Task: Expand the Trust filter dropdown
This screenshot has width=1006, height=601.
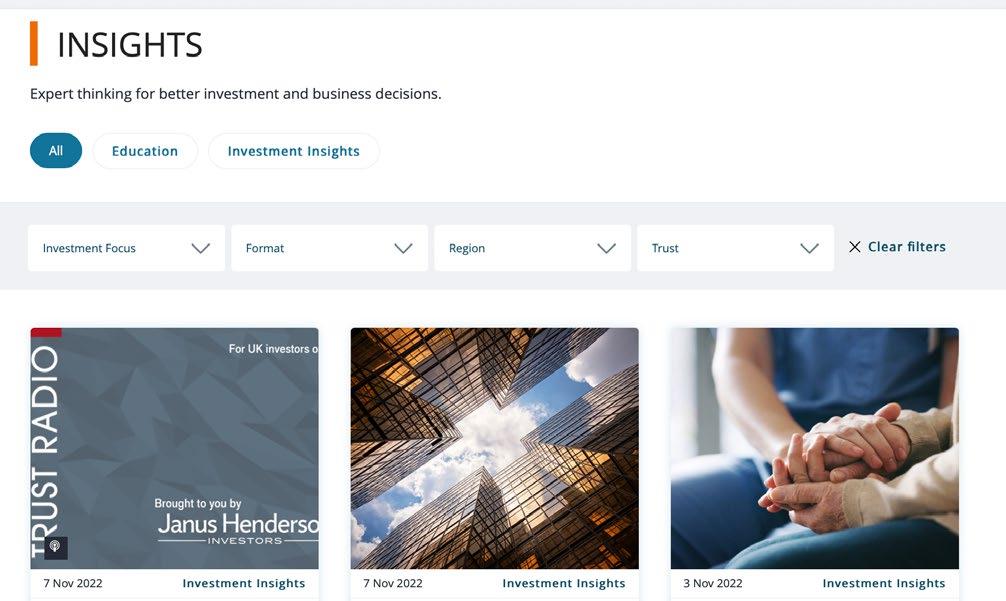Action: click(735, 248)
